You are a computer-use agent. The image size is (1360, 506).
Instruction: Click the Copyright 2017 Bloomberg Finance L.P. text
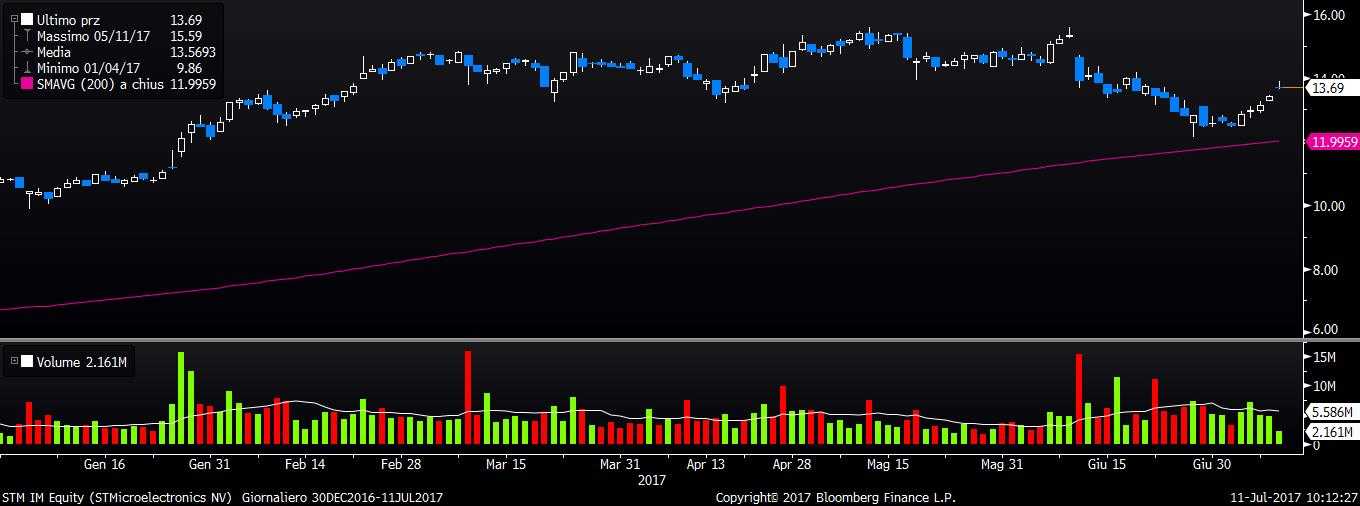point(836,497)
